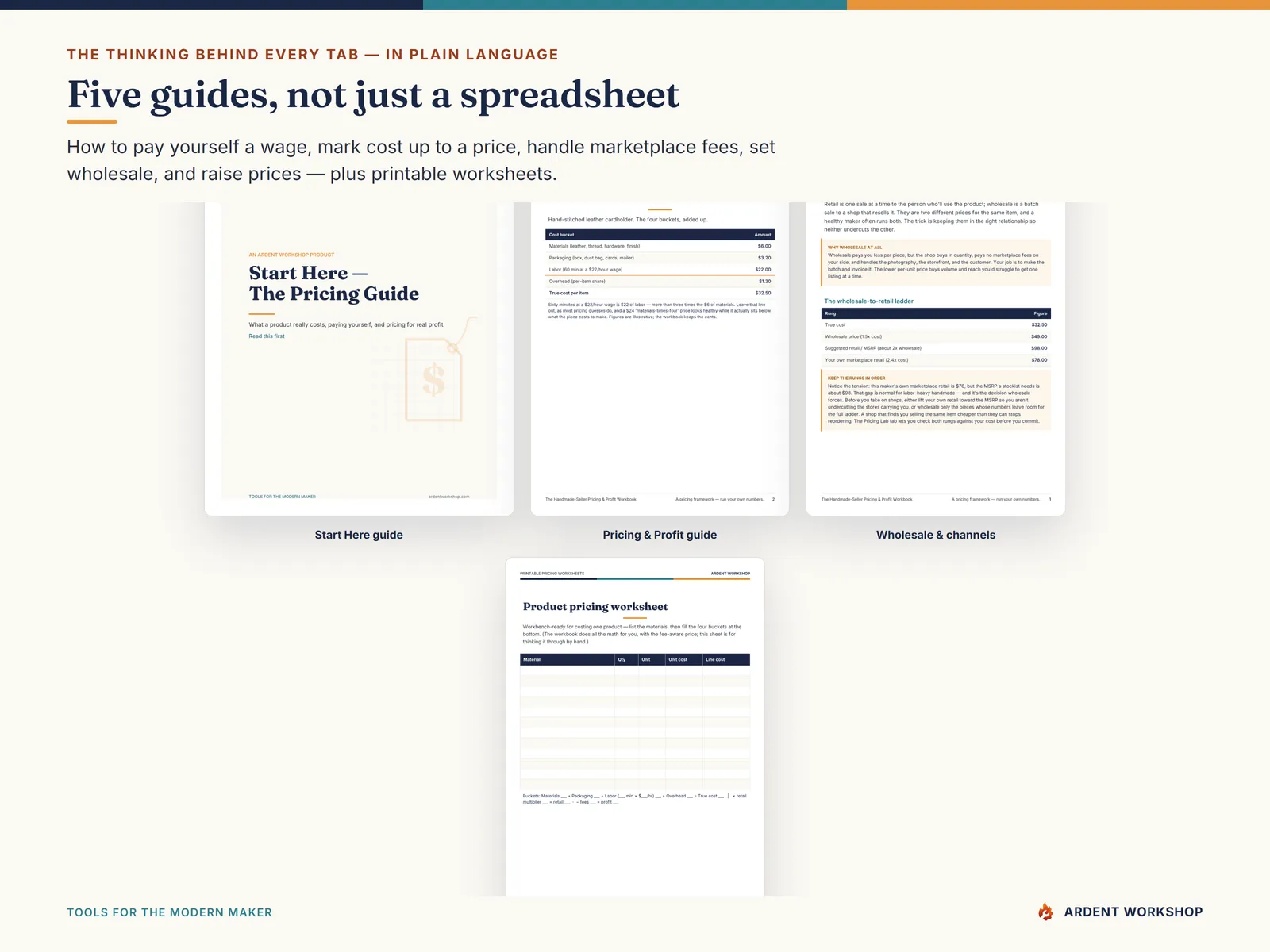Open the Wholesale & channels page thumbnail

coord(936,359)
